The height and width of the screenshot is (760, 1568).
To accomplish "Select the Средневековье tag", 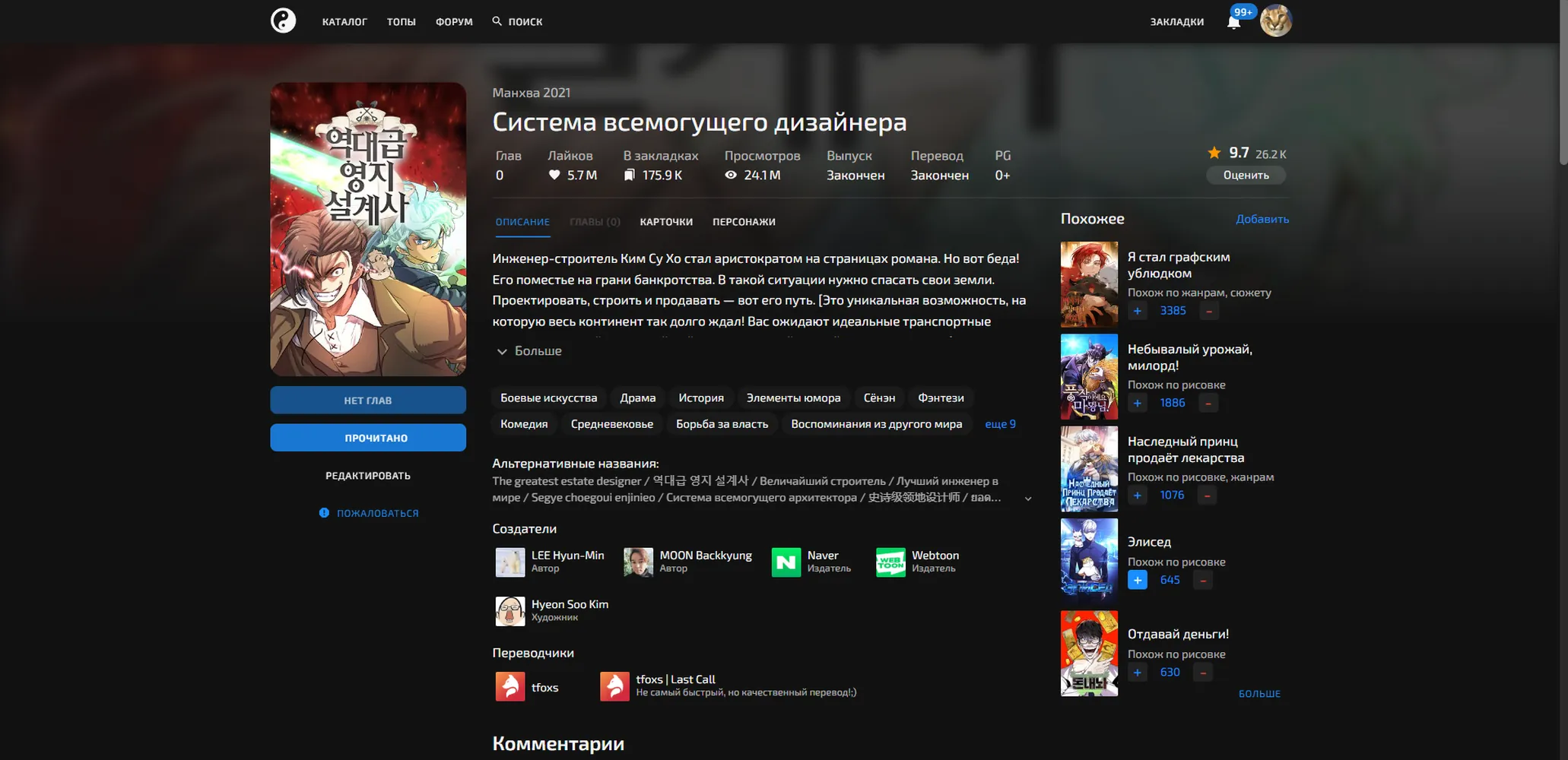I will [x=611, y=424].
